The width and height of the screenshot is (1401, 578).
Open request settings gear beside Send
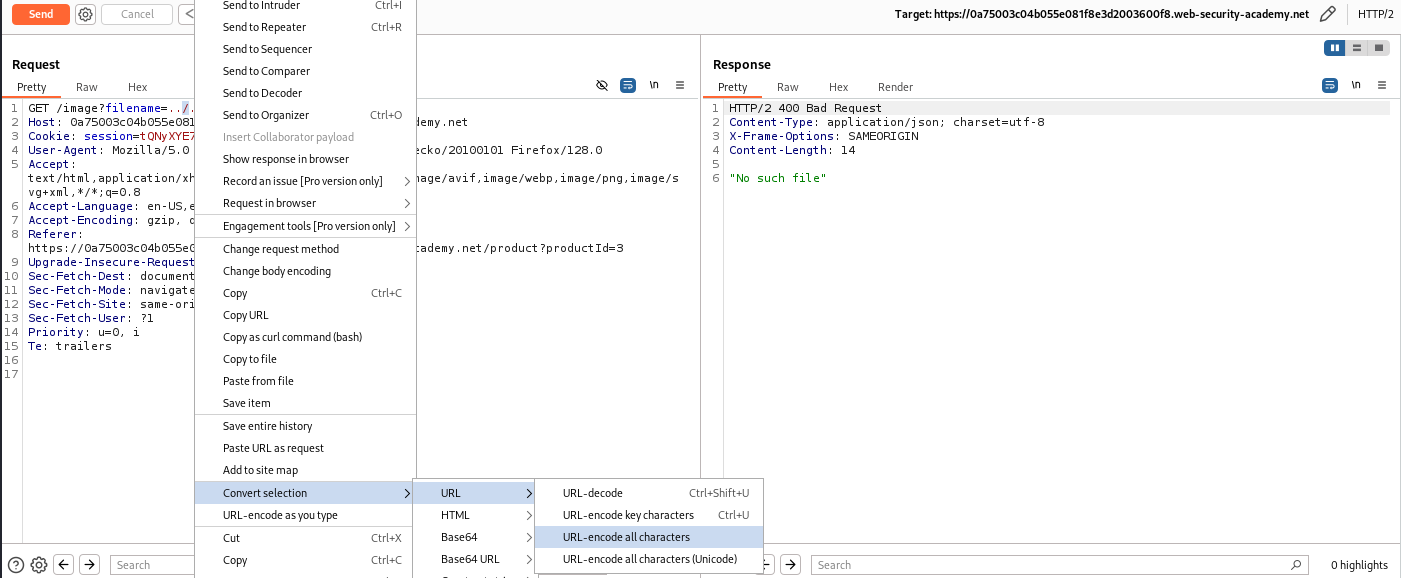[x=86, y=14]
